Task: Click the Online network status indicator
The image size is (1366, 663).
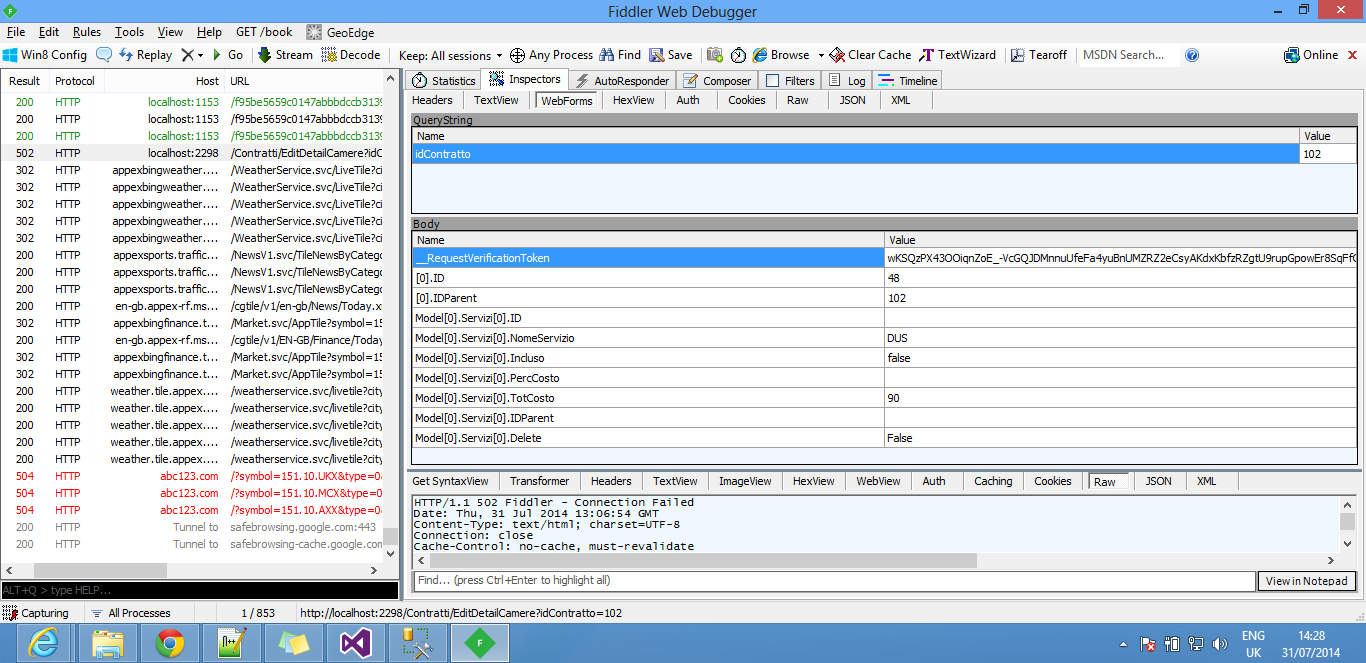Action: point(1311,55)
